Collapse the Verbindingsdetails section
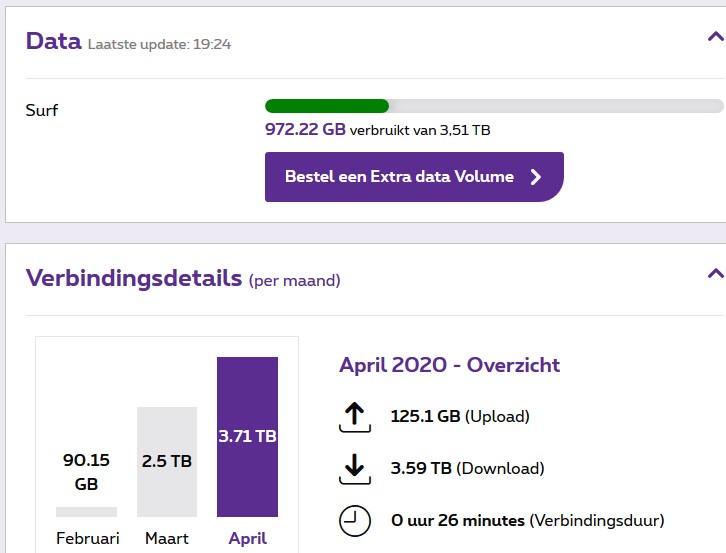The width and height of the screenshot is (726, 553). [x=714, y=273]
